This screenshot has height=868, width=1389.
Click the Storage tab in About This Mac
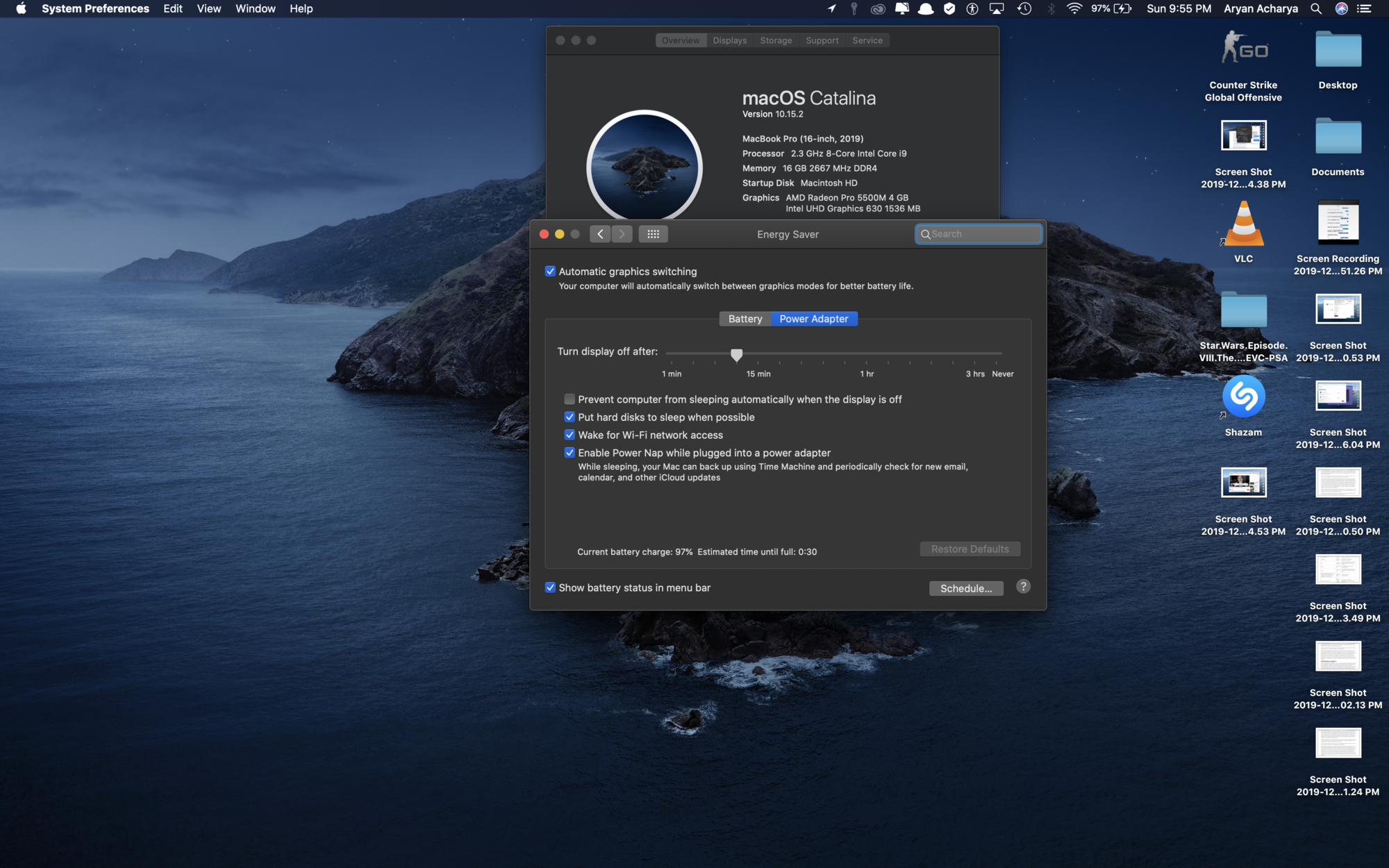click(x=776, y=40)
